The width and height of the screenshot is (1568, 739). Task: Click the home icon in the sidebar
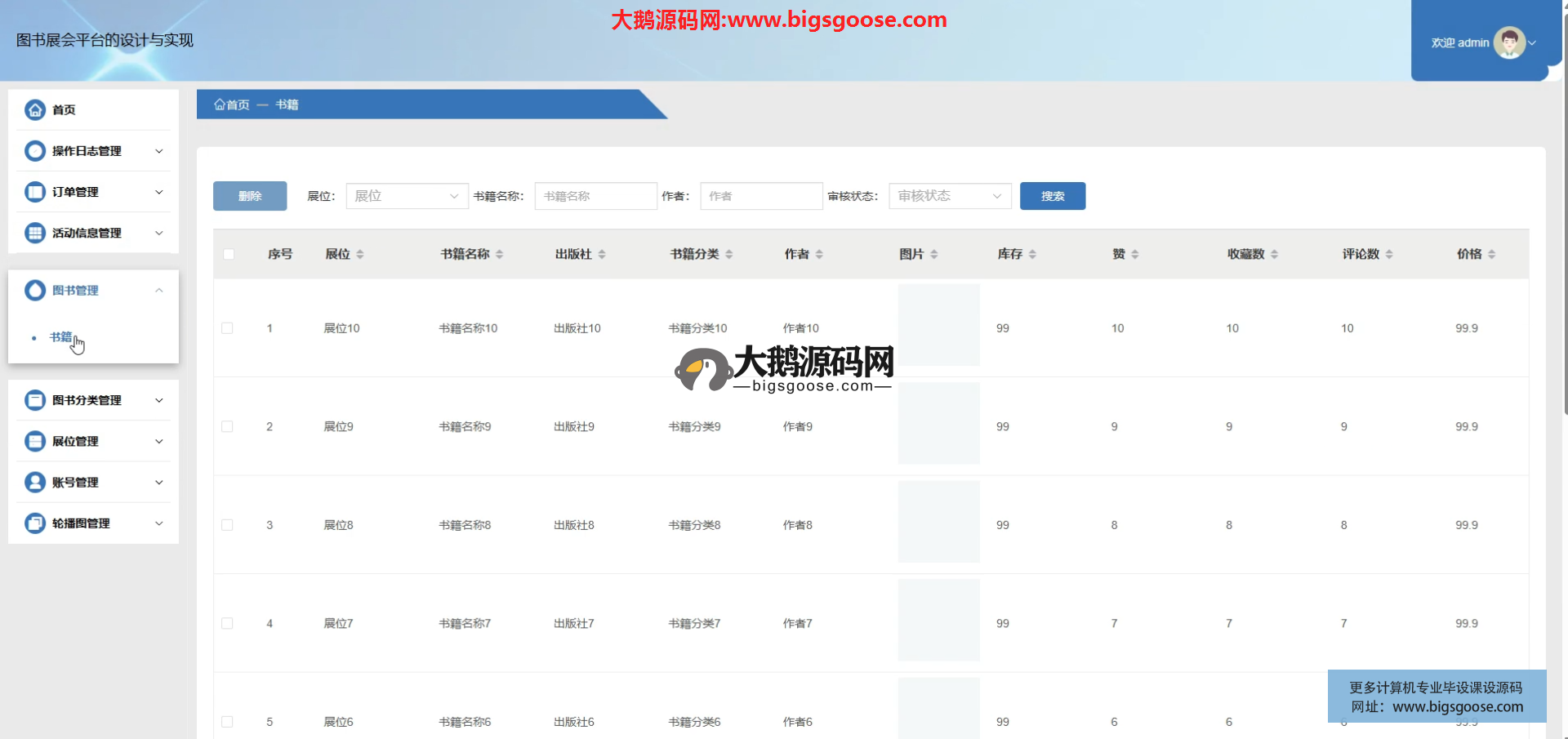(x=35, y=109)
